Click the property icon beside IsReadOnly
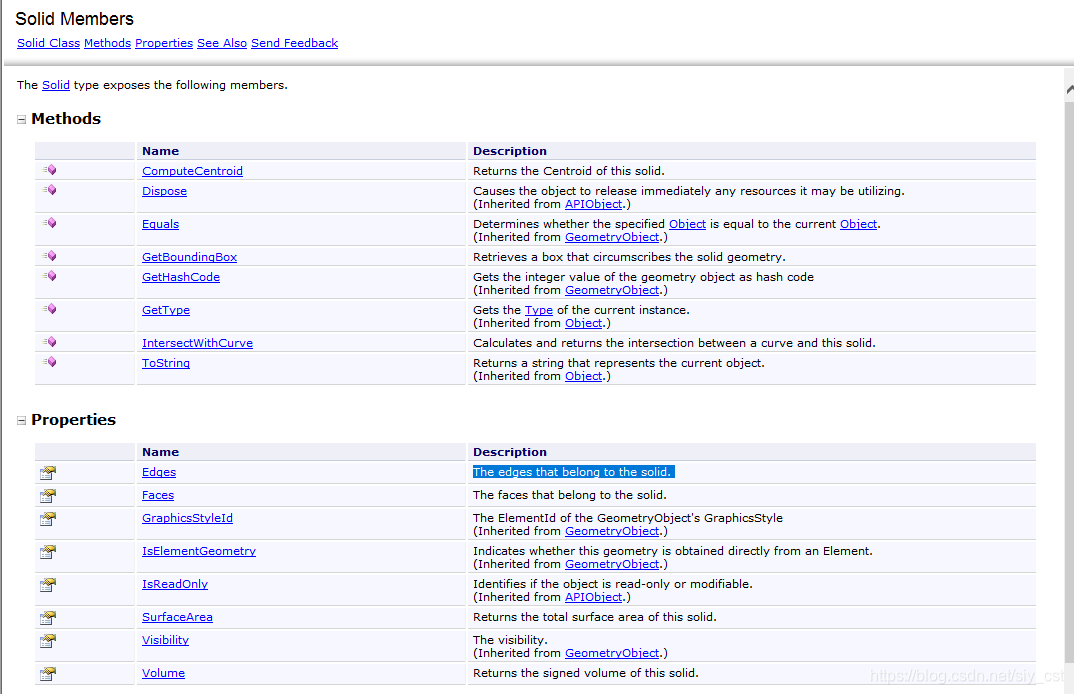The width and height of the screenshot is (1074, 694). tap(48, 584)
